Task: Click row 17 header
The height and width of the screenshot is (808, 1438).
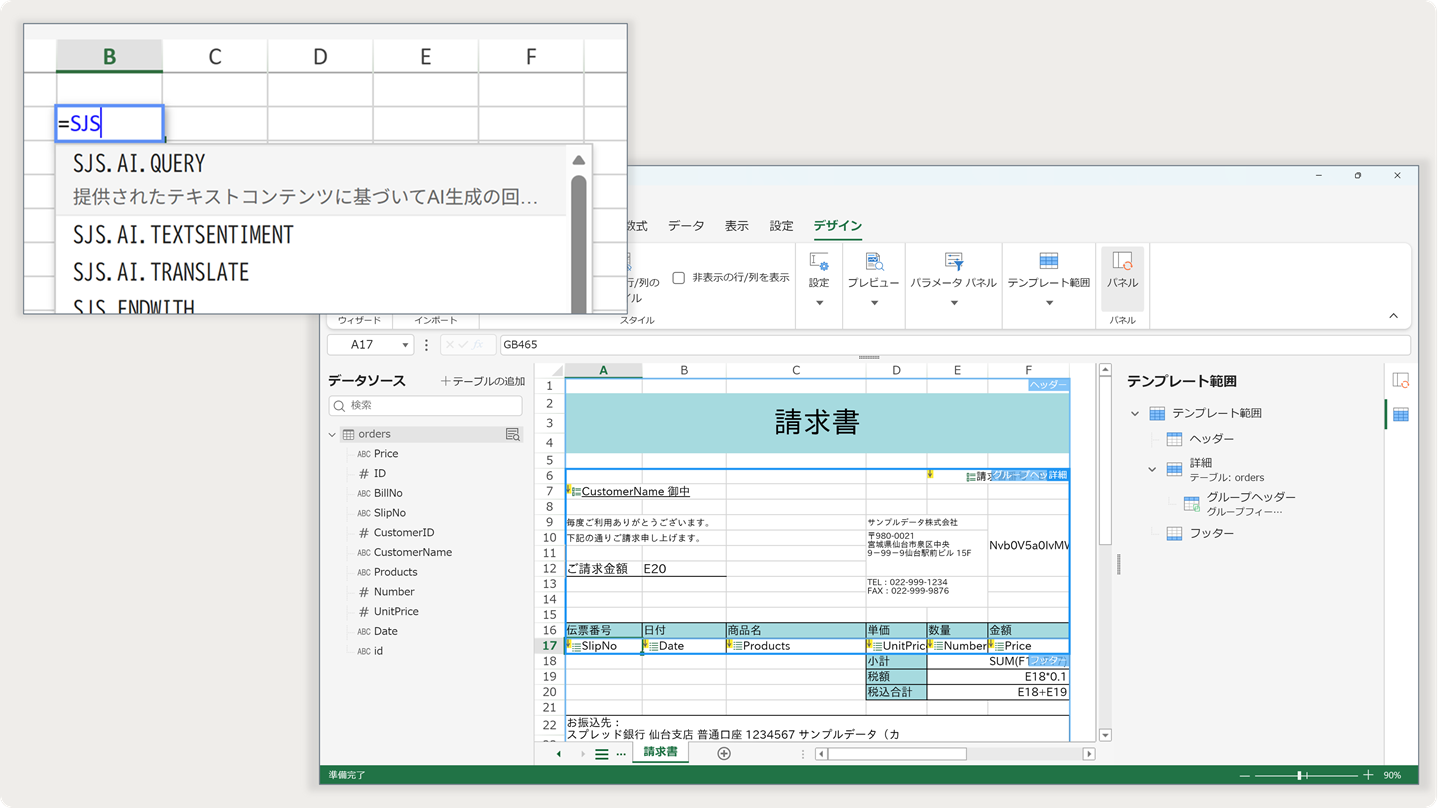Action: [x=549, y=646]
